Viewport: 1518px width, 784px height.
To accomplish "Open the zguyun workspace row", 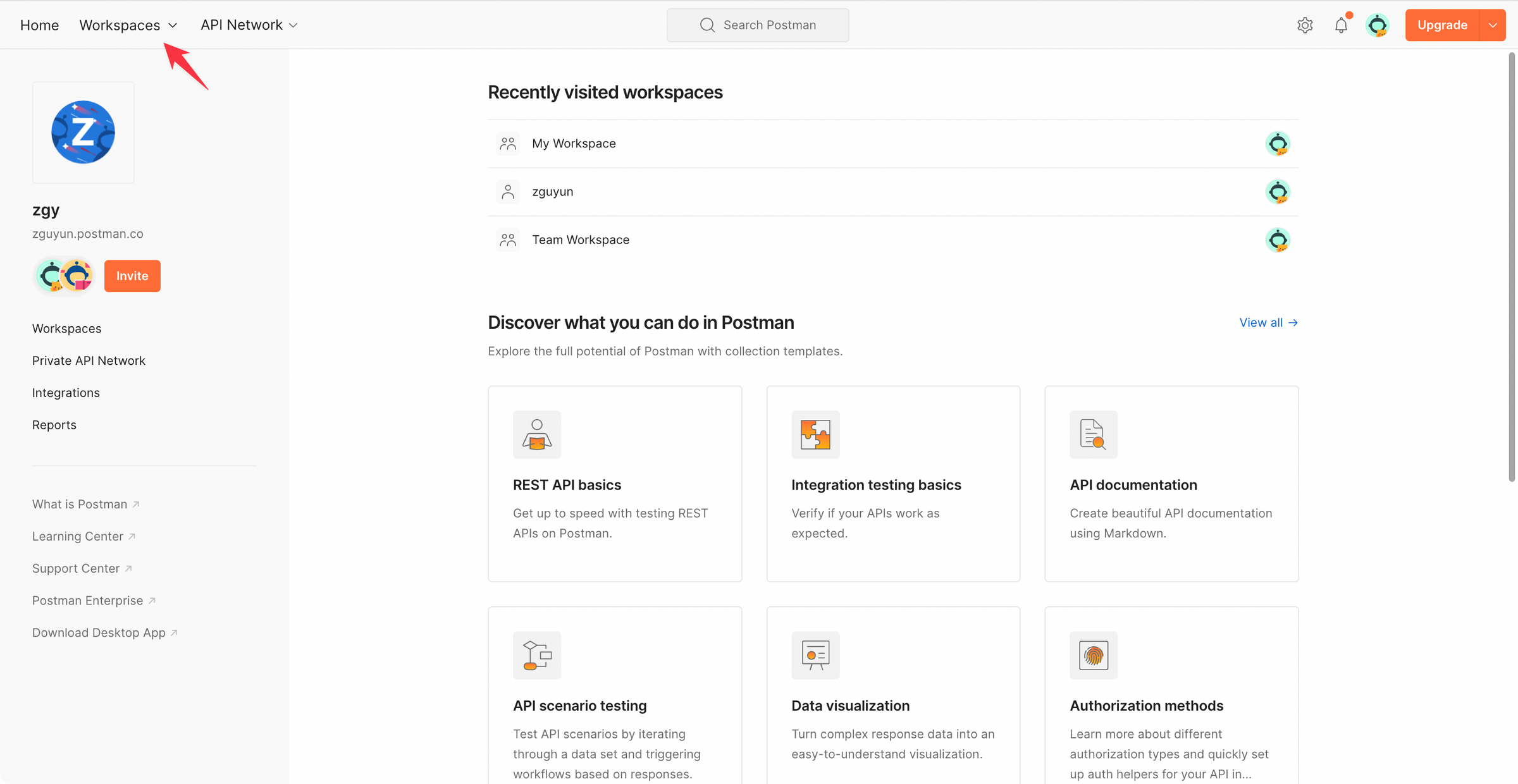I will [553, 192].
